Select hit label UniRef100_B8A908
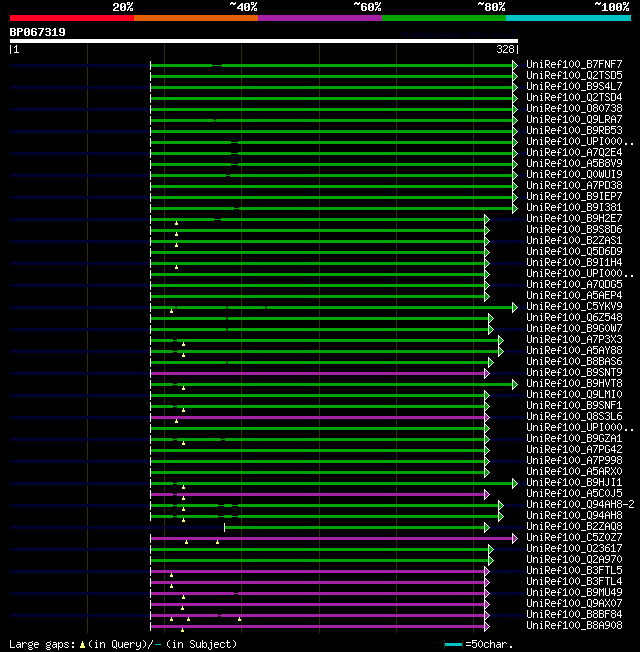 tap(574, 626)
